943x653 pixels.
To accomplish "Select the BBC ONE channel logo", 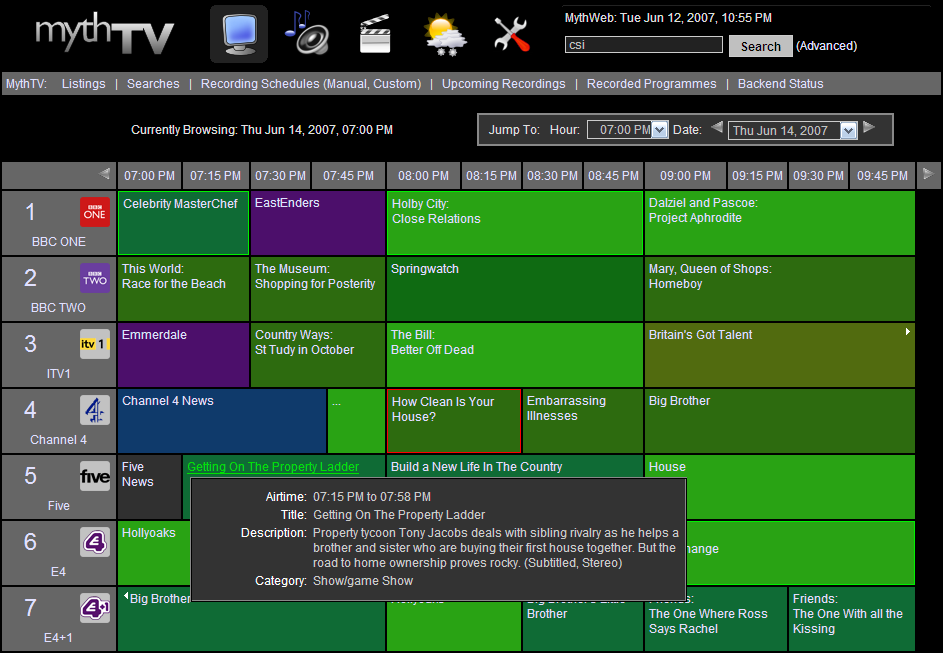I will (x=95, y=212).
